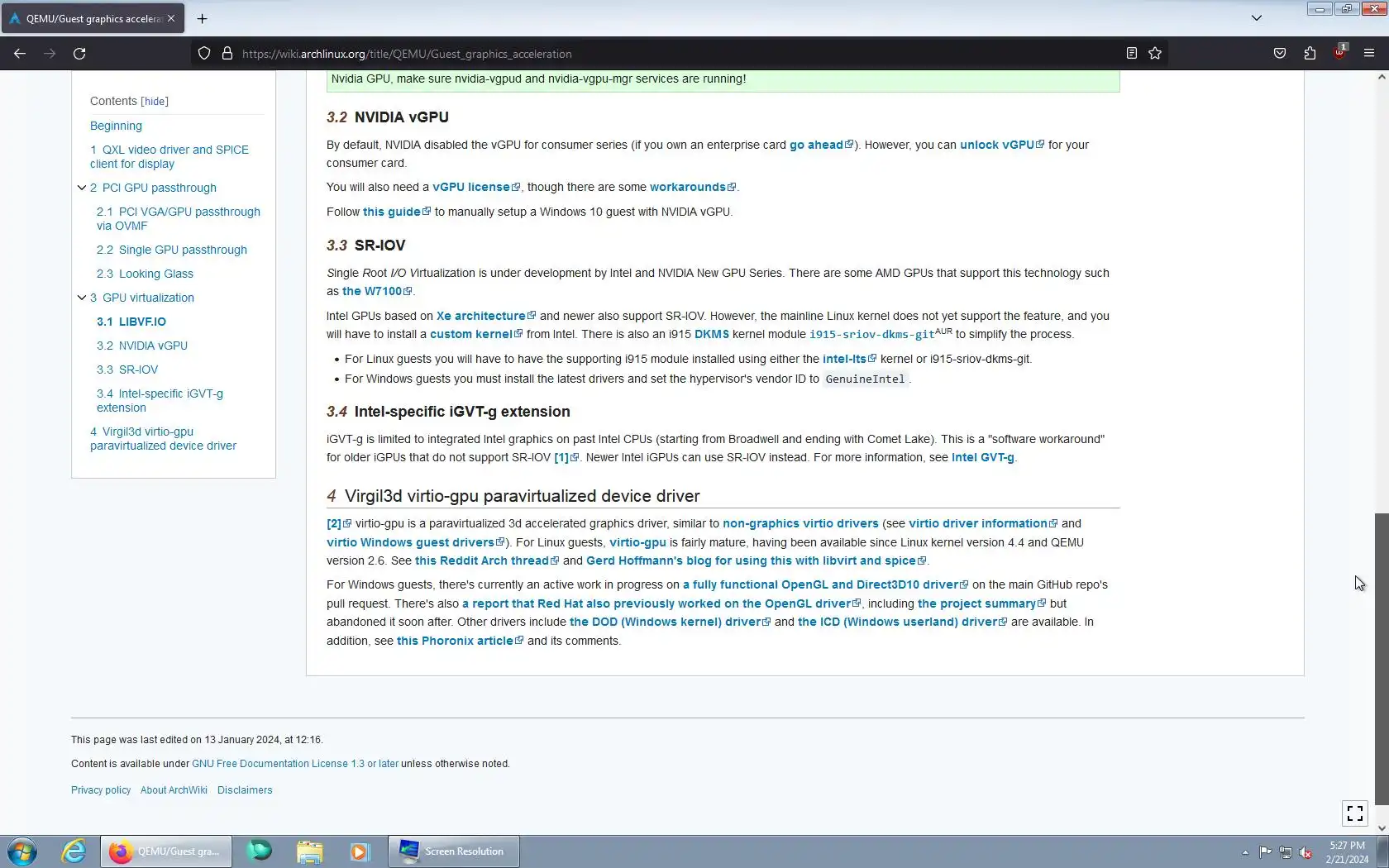Toggle reader view icon

(1132, 54)
